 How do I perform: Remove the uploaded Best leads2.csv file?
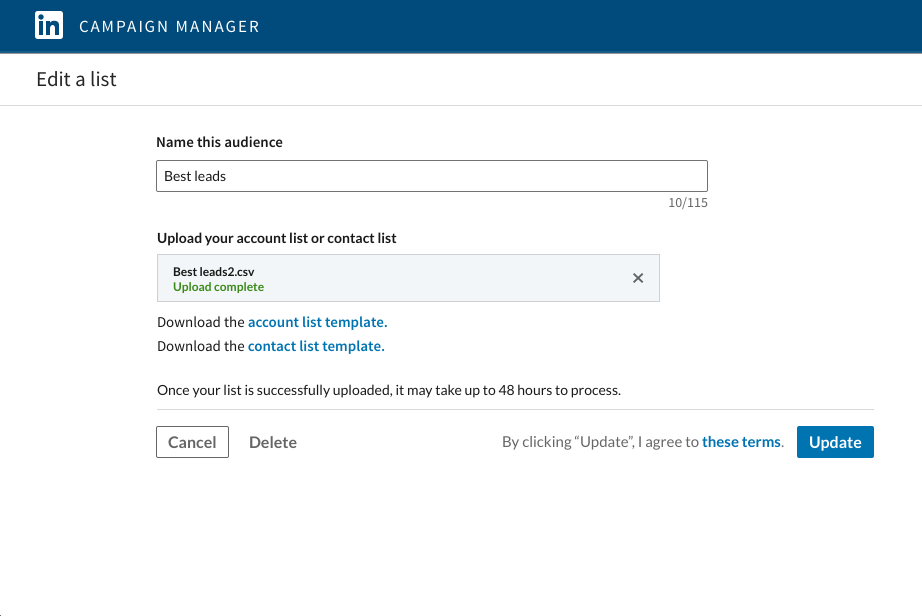[x=638, y=278]
